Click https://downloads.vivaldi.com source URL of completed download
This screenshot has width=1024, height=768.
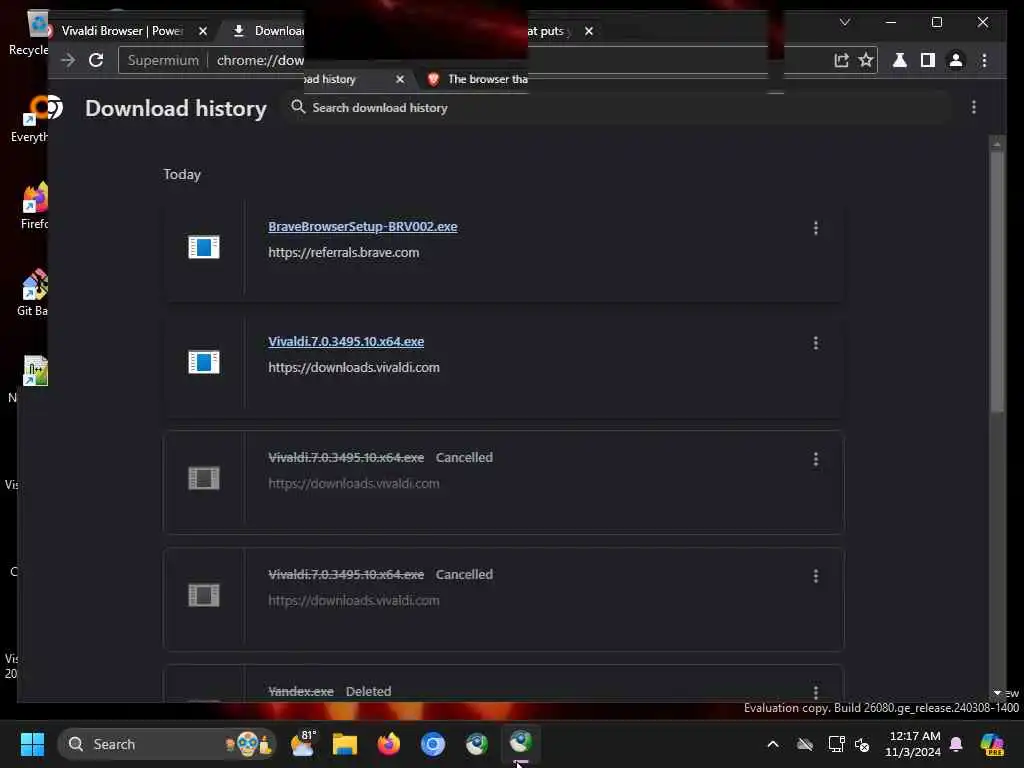point(354,367)
